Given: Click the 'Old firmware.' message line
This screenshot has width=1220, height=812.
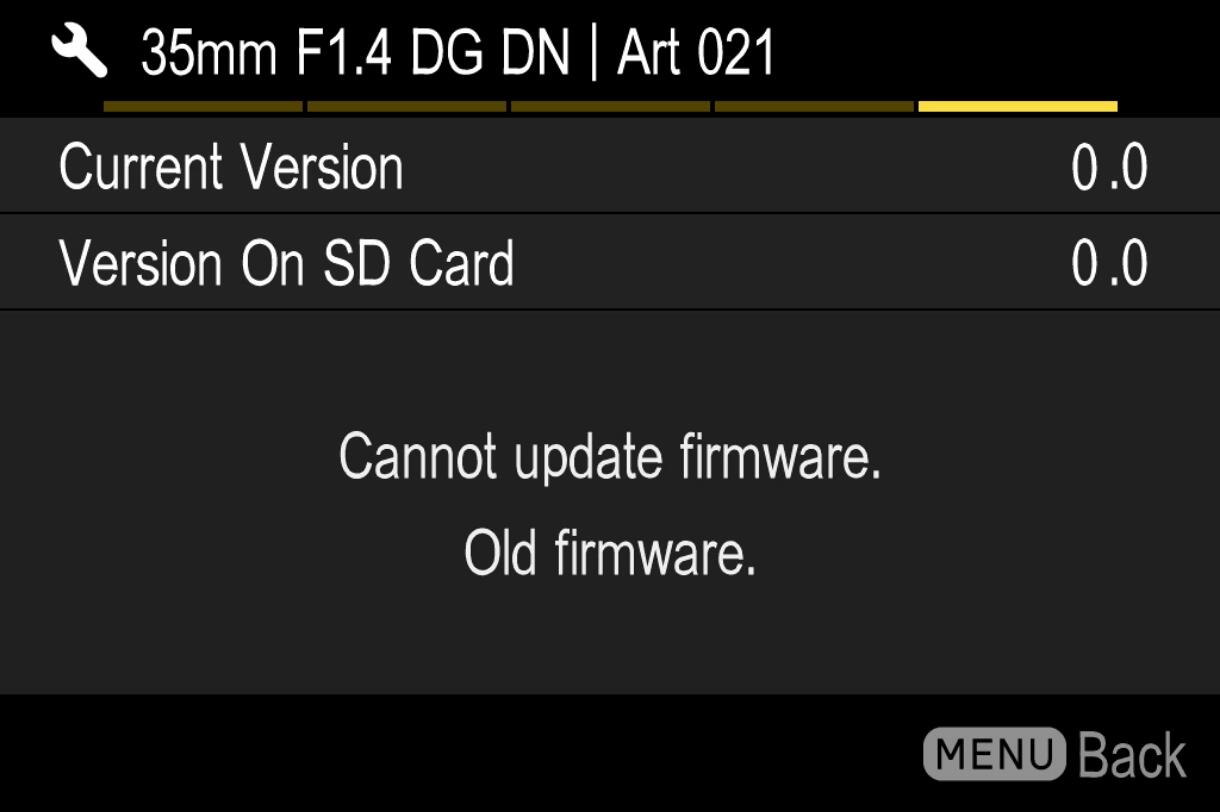Looking at the screenshot, I should click(x=610, y=552).
